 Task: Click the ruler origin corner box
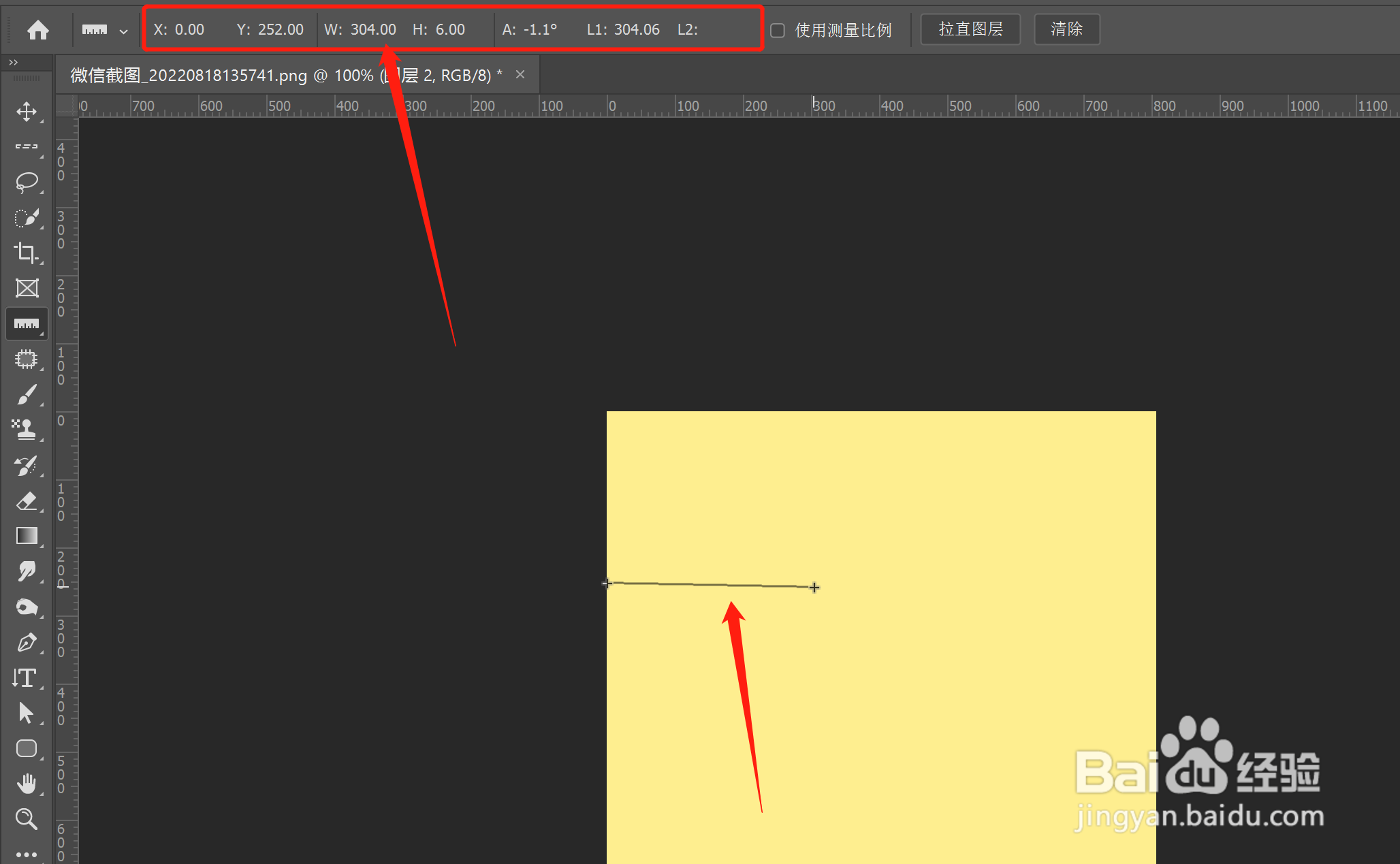[x=66, y=106]
